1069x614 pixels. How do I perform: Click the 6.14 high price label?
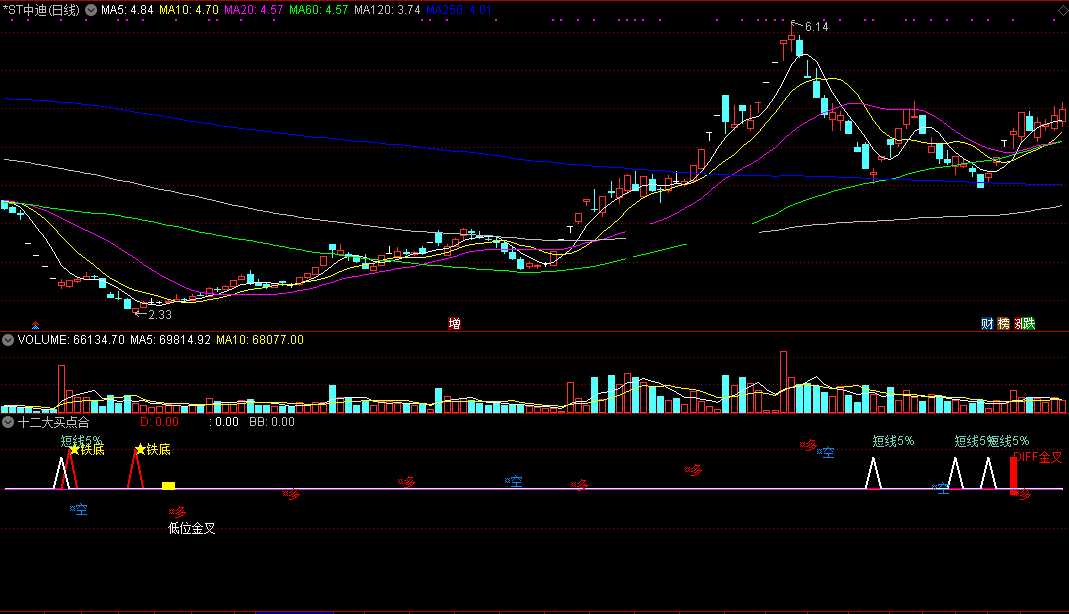click(x=816, y=27)
